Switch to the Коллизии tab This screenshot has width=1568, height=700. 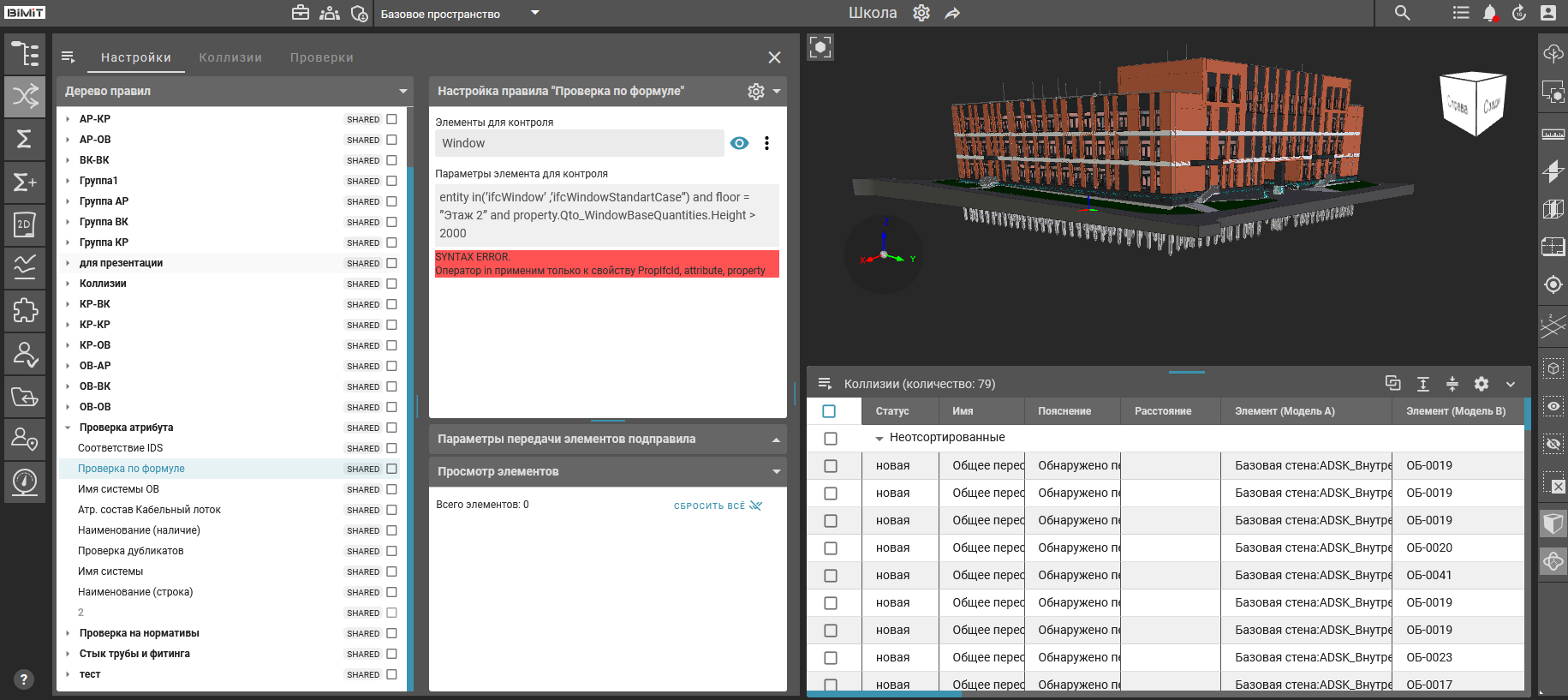230,57
